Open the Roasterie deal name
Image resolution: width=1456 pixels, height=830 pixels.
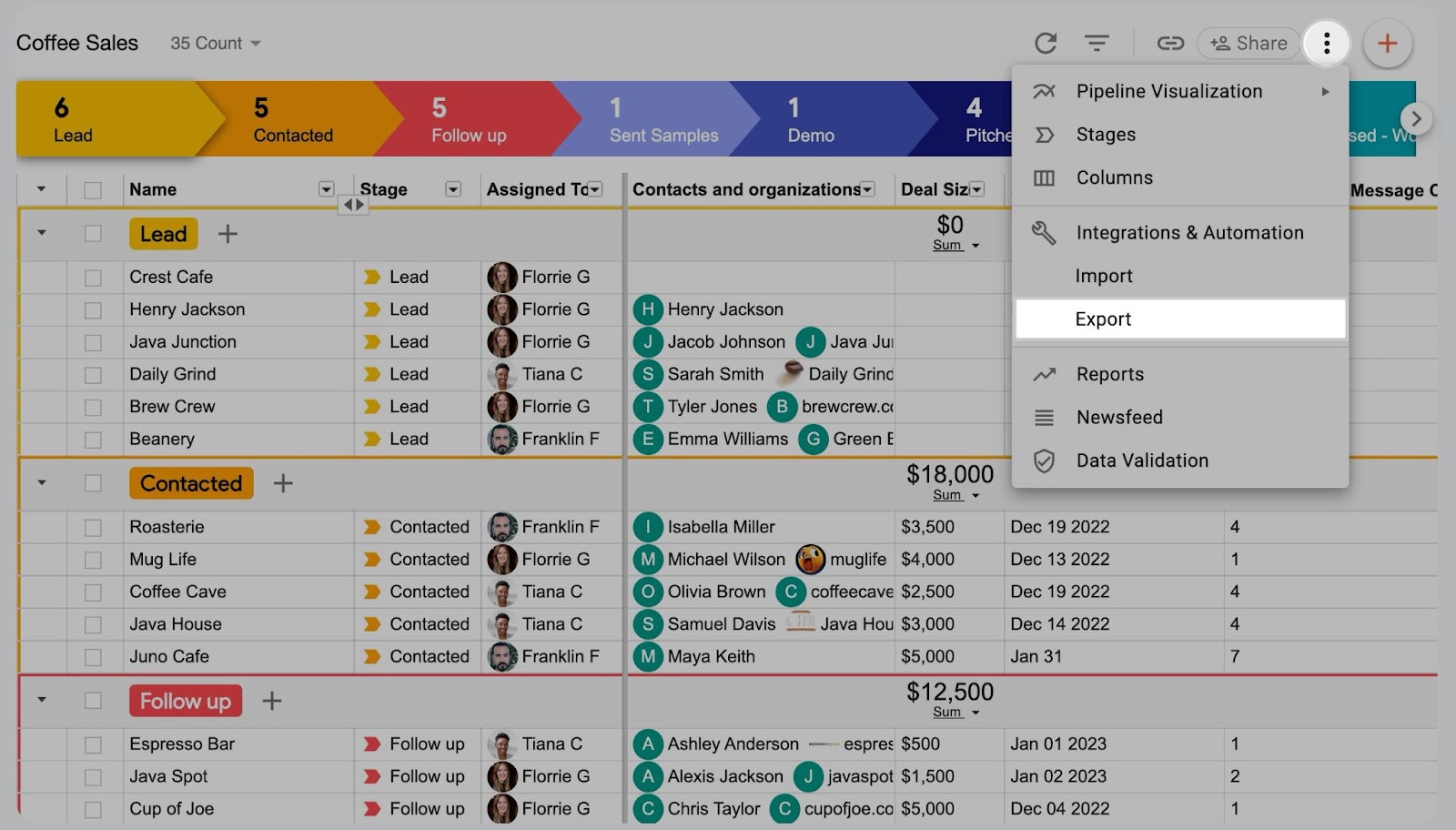point(167,527)
